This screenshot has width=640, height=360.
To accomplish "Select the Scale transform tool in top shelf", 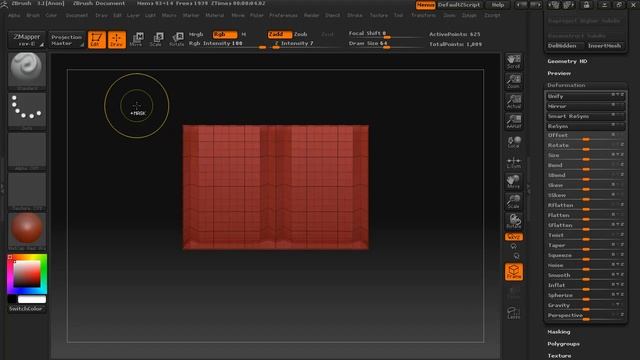I will pos(156,40).
